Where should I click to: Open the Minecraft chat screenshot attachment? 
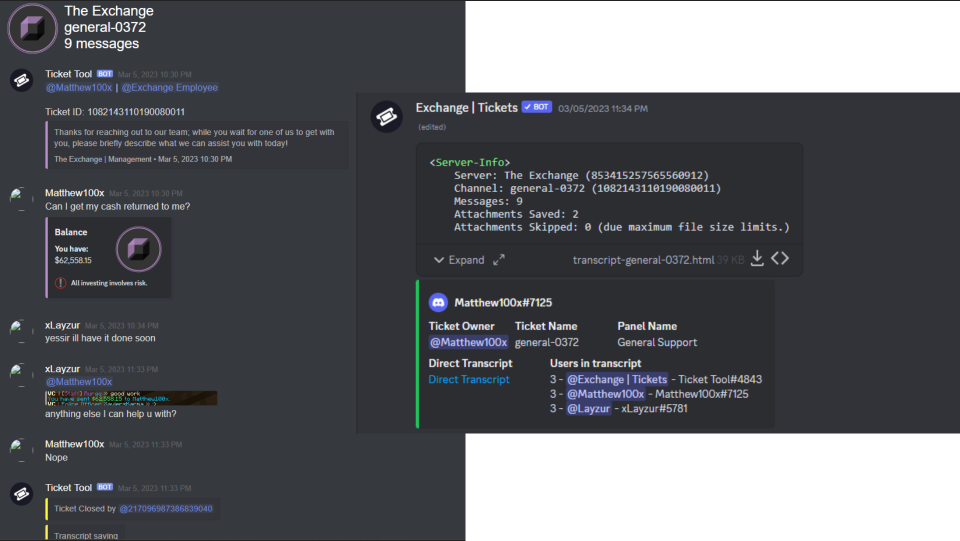pyautogui.click(x=131, y=398)
